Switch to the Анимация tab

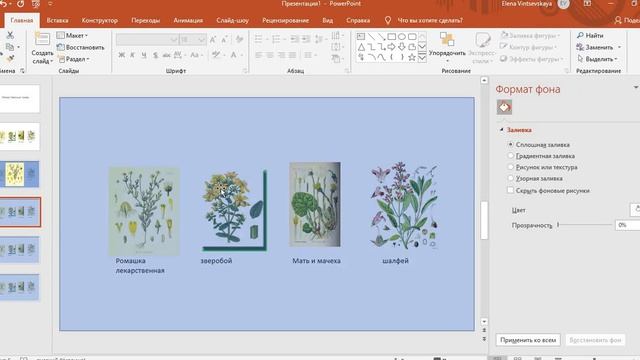pyautogui.click(x=188, y=20)
